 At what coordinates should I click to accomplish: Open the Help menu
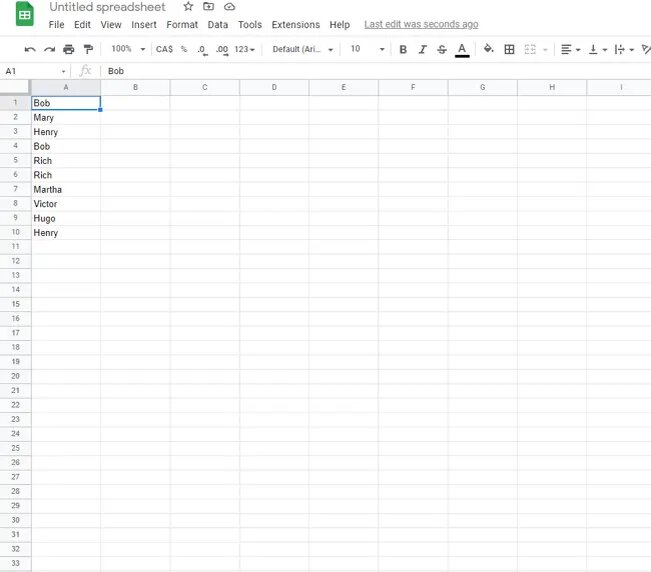340,24
